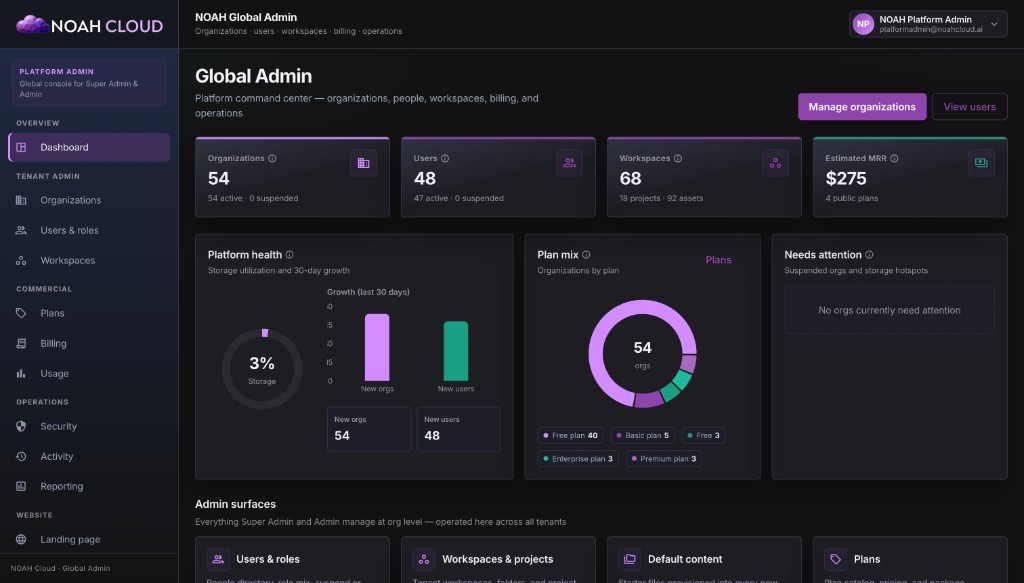Click the info icon beside Needs attention
Image resolution: width=1024 pixels, height=583 pixels.
point(869,255)
